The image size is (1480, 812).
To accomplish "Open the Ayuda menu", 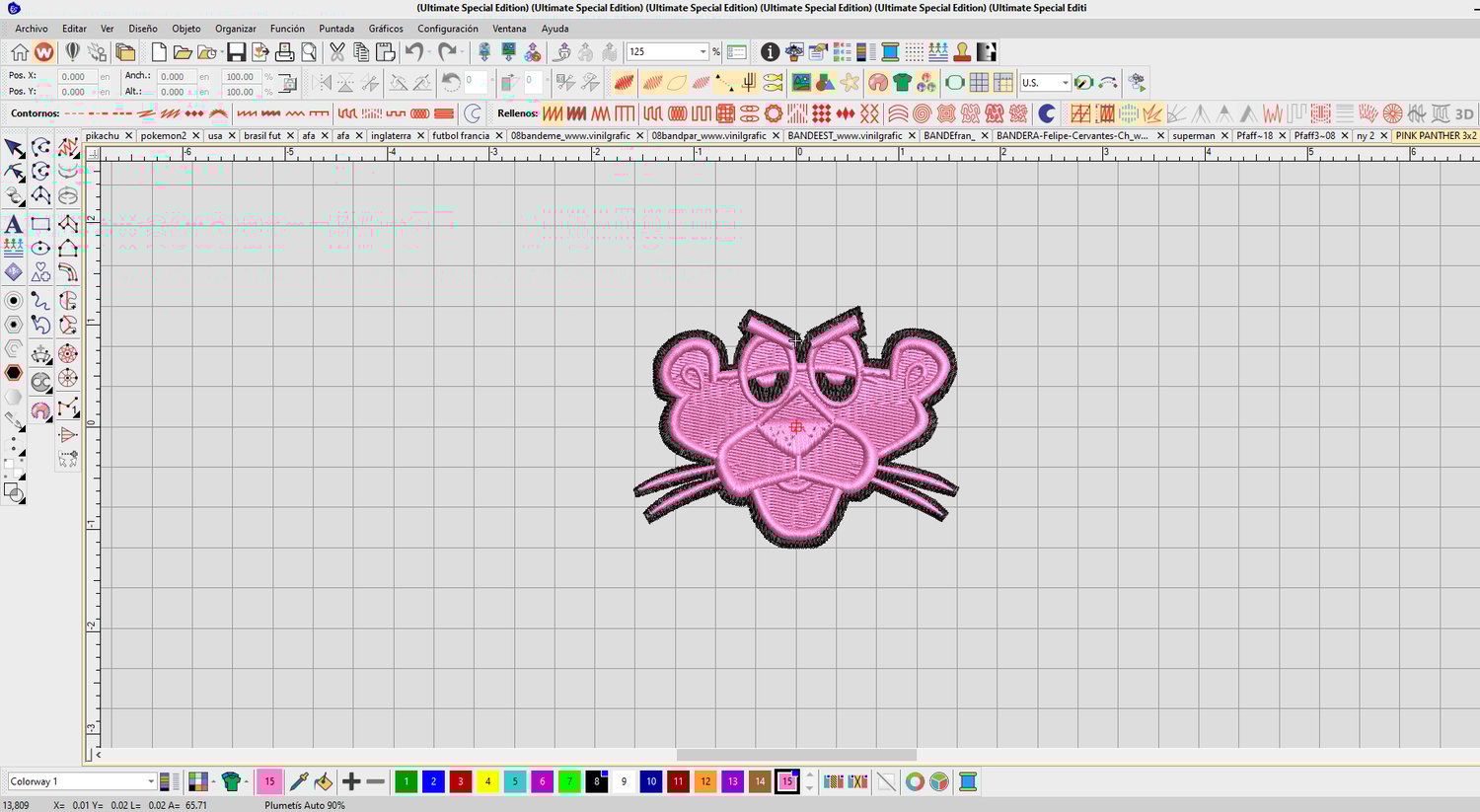I will [x=555, y=29].
